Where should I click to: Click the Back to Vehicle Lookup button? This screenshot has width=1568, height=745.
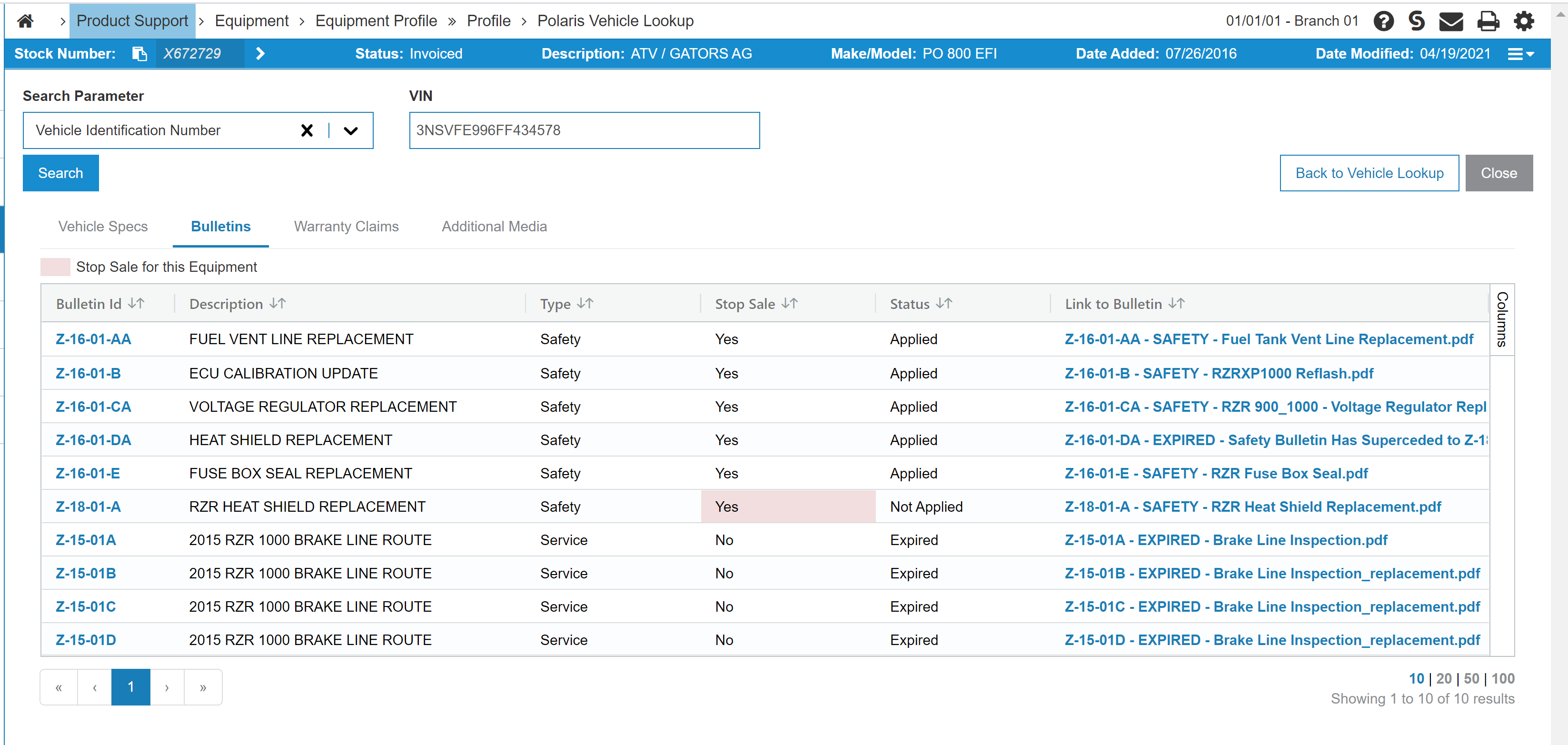point(1369,173)
